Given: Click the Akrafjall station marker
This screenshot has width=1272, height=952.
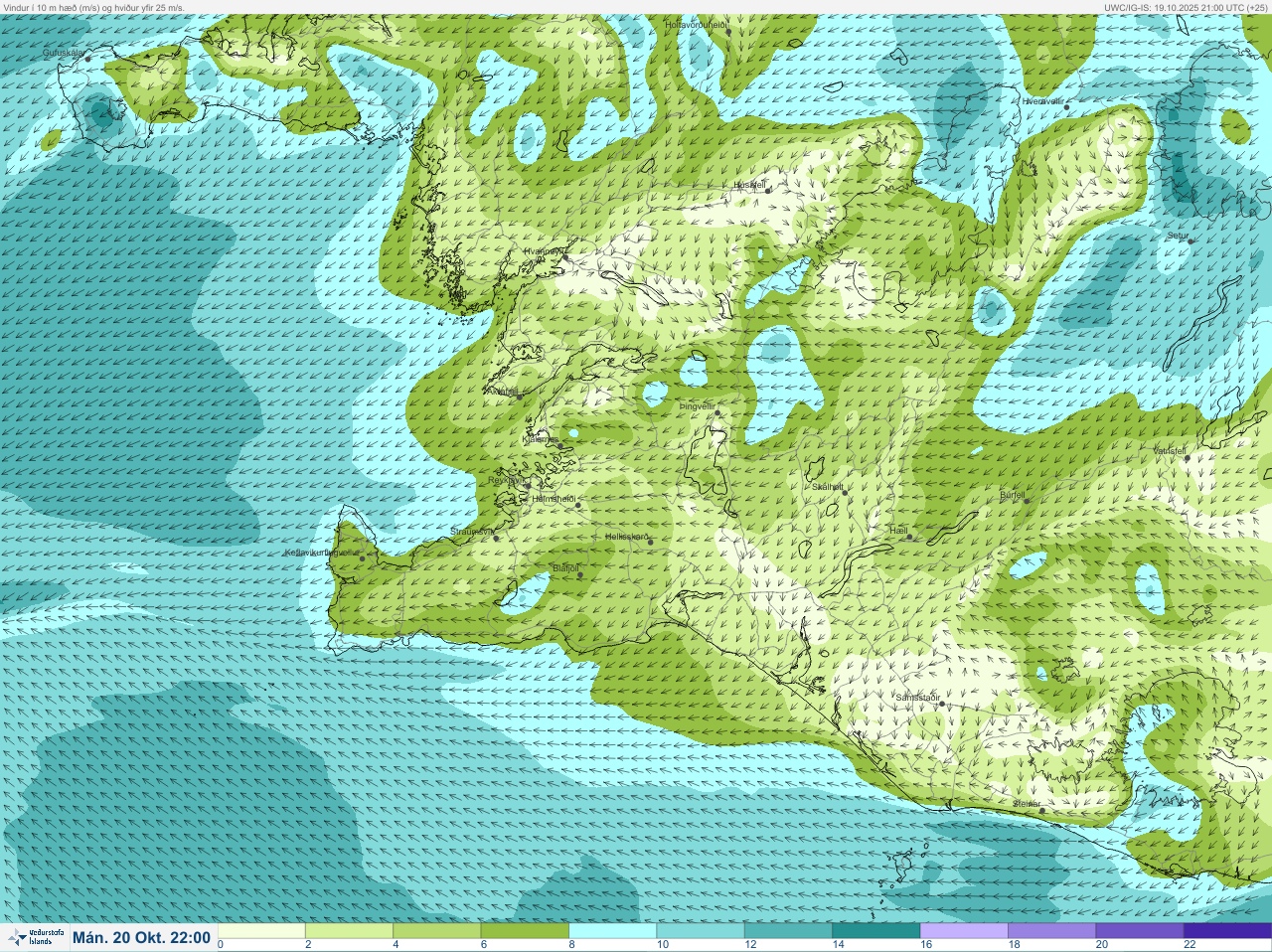Looking at the screenshot, I should (519, 396).
